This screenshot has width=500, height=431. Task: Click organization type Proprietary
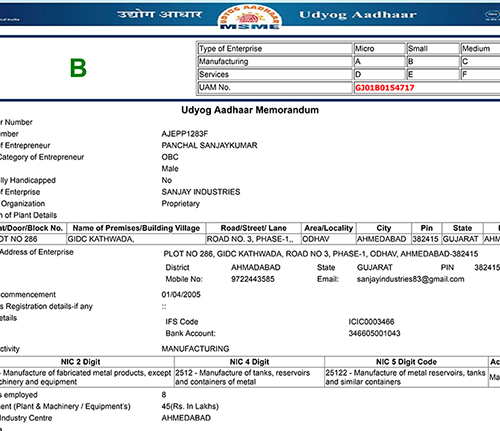click(181, 204)
